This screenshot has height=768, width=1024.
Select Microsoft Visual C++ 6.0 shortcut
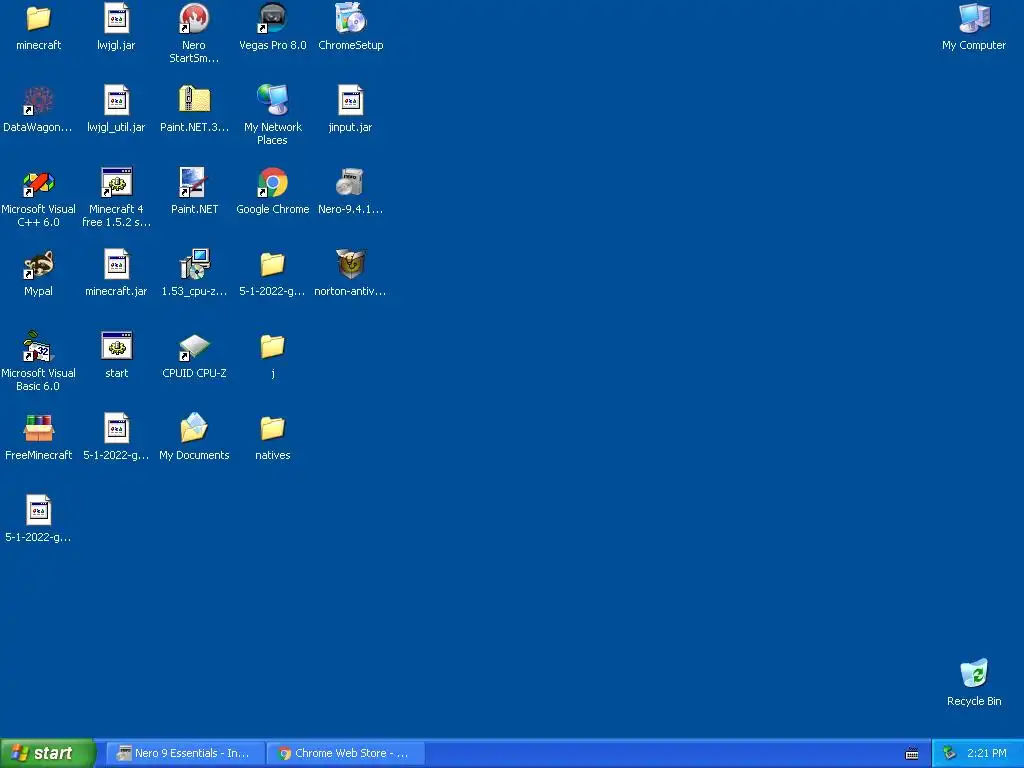(x=39, y=184)
